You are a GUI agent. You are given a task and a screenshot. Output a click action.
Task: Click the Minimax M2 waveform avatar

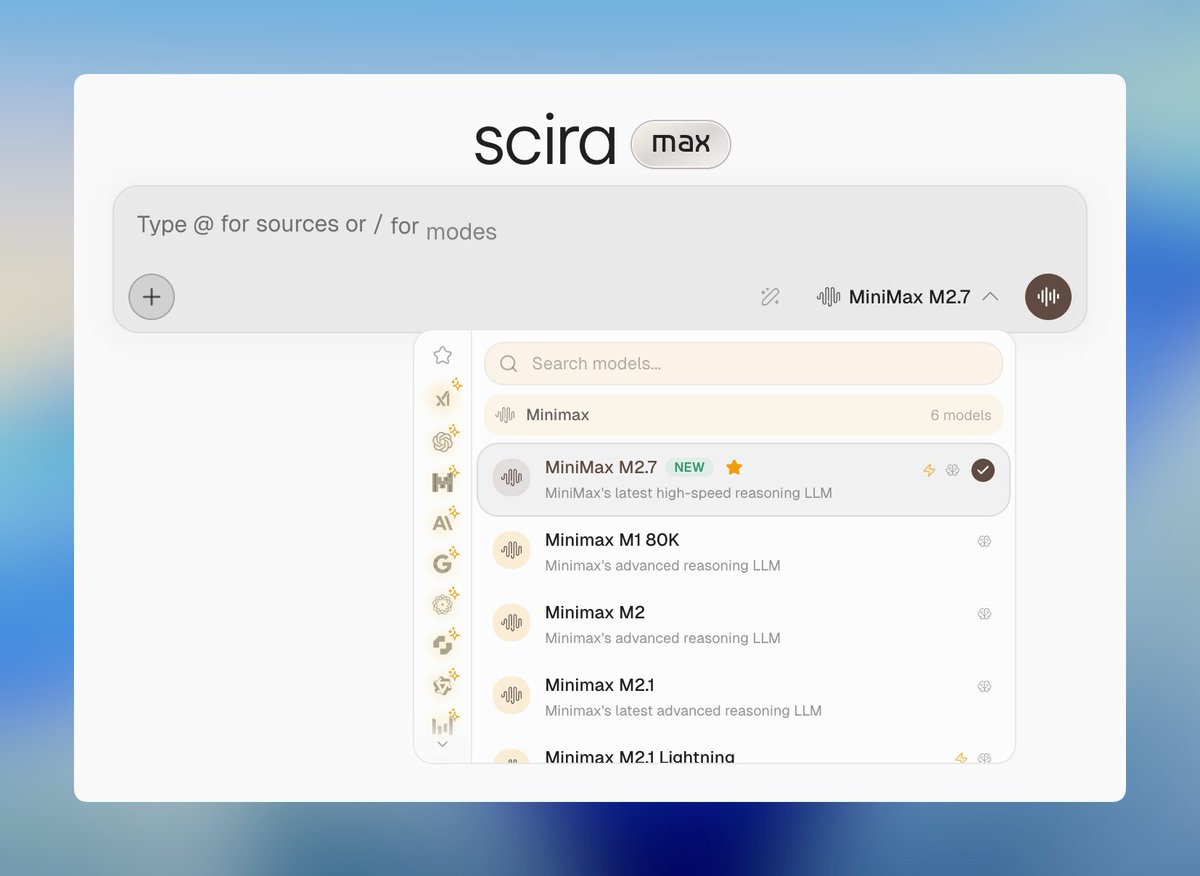coord(512,622)
